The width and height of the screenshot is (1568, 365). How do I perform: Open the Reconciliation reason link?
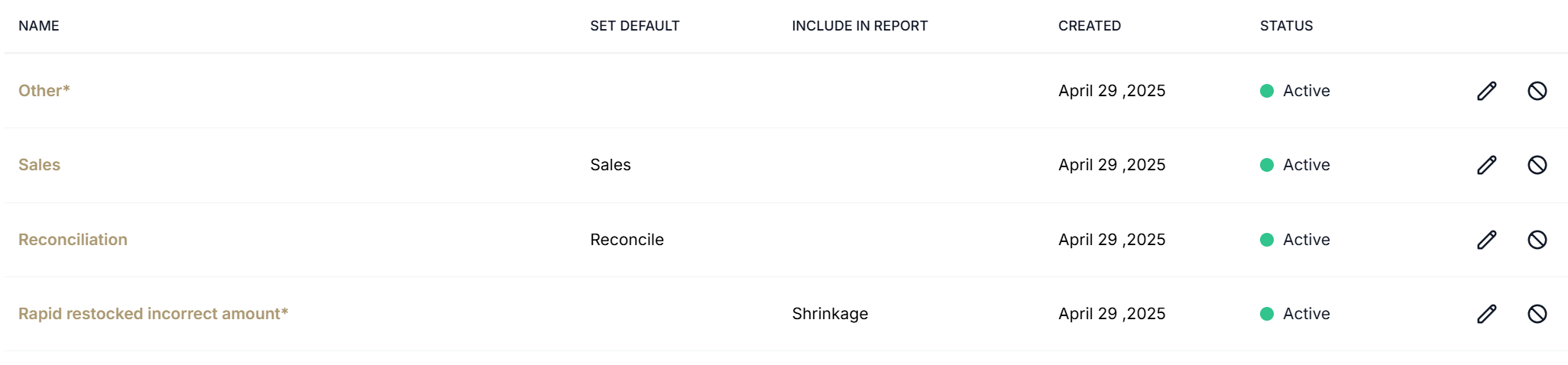73,240
